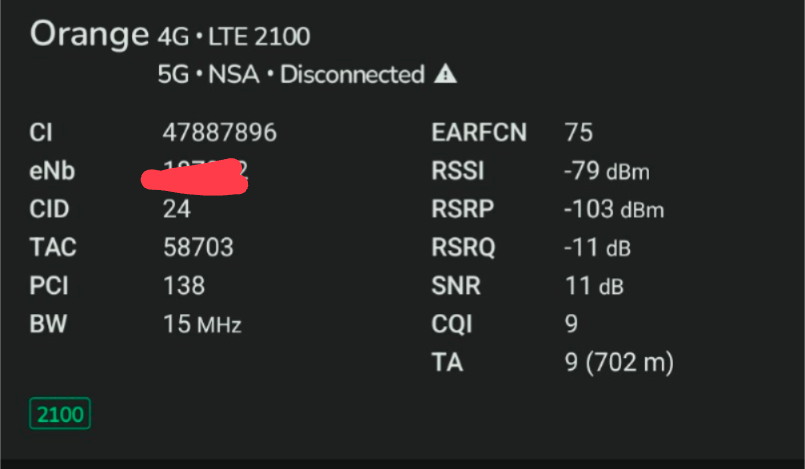The image size is (805, 469).
Task: Tap the TAC field label
Action: coord(53,248)
